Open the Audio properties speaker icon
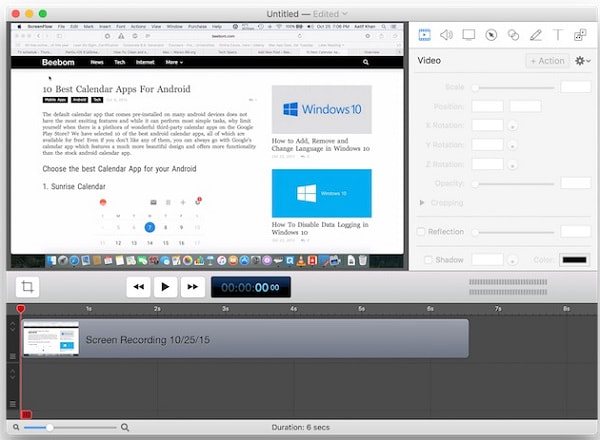 coord(446,35)
